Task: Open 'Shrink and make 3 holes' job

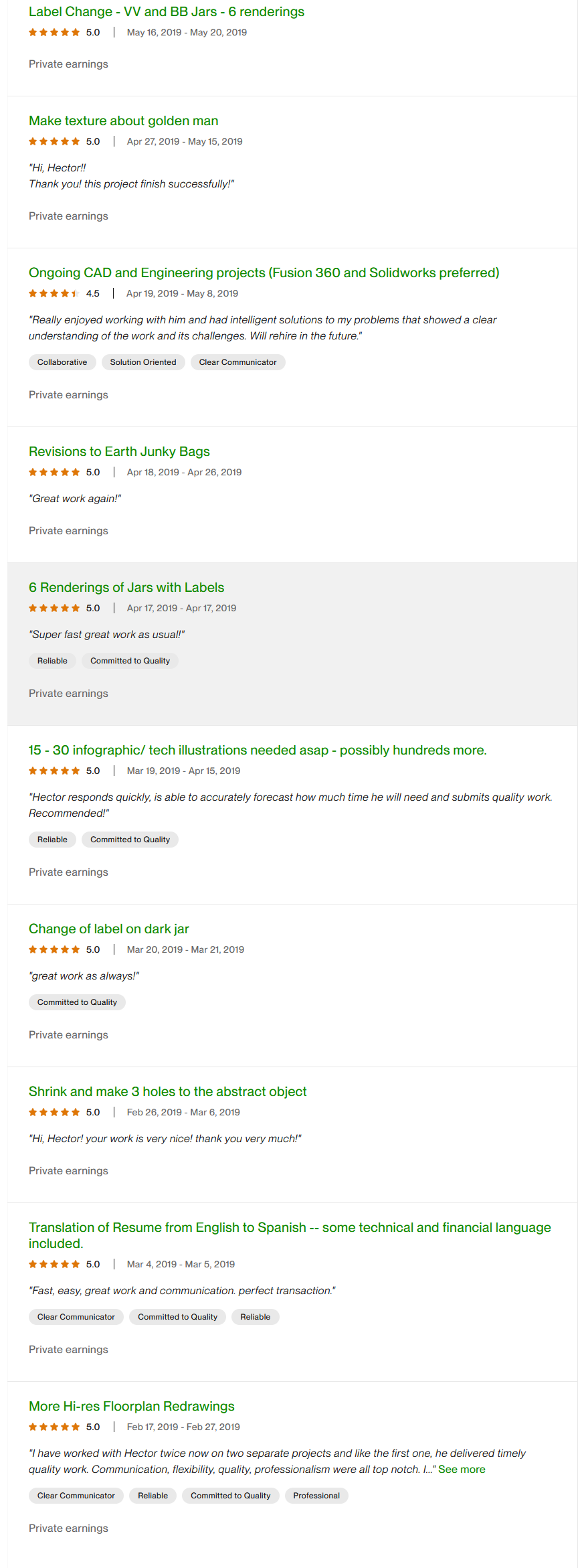Action: point(167,1092)
